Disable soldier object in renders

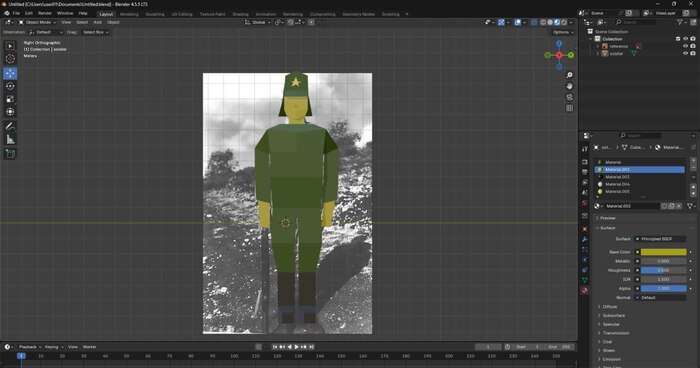(693, 53)
